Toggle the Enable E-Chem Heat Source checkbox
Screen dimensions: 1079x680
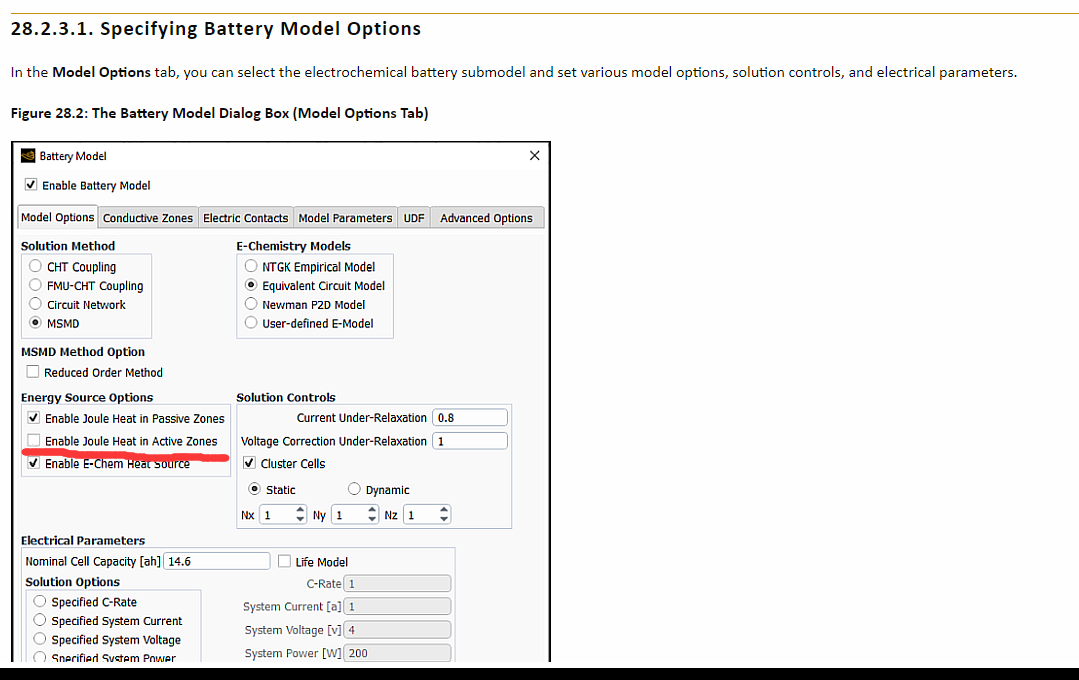pos(33,463)
